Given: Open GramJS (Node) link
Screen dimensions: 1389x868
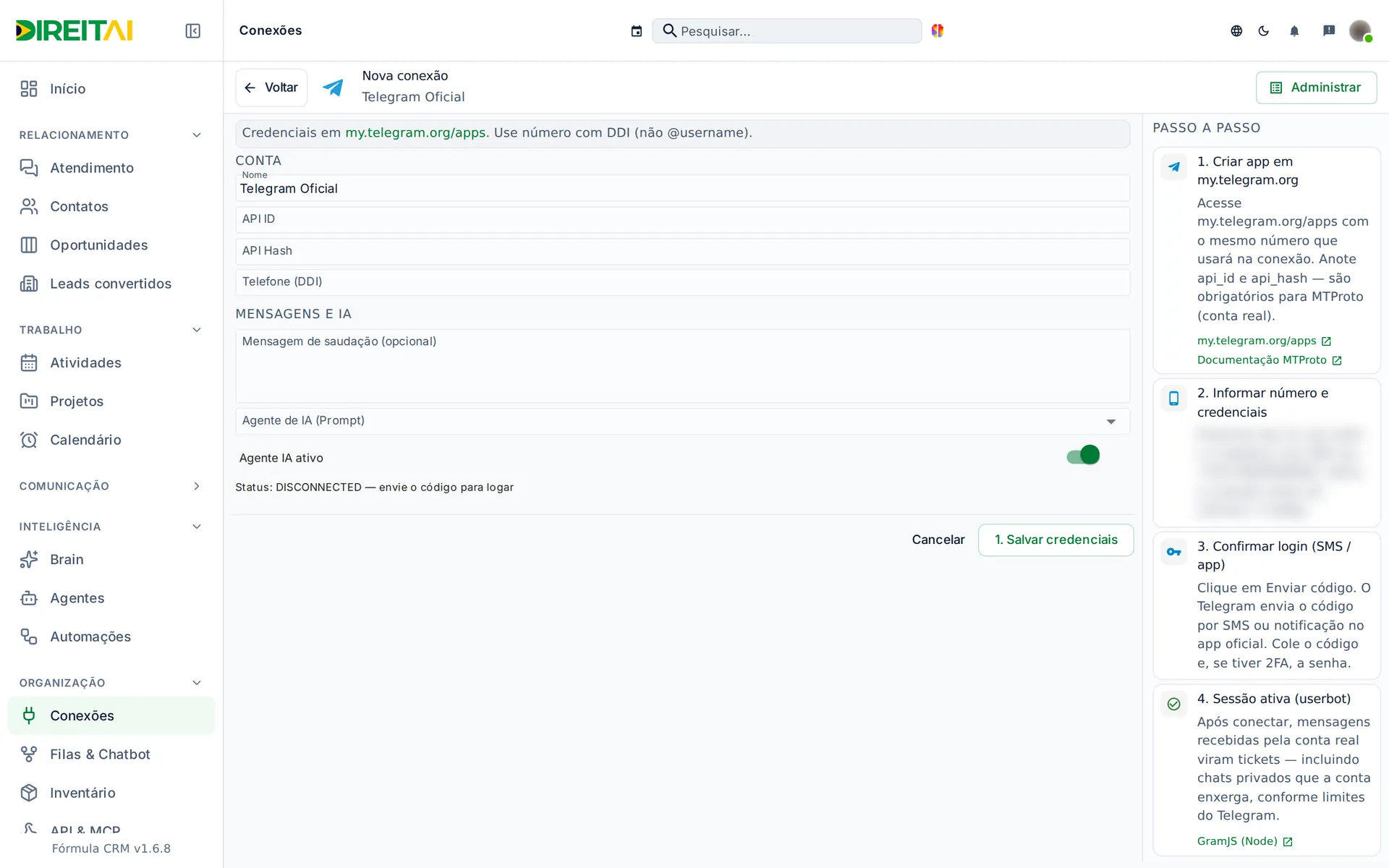Looking at the screenshot, I should (x=1244, y=841).
